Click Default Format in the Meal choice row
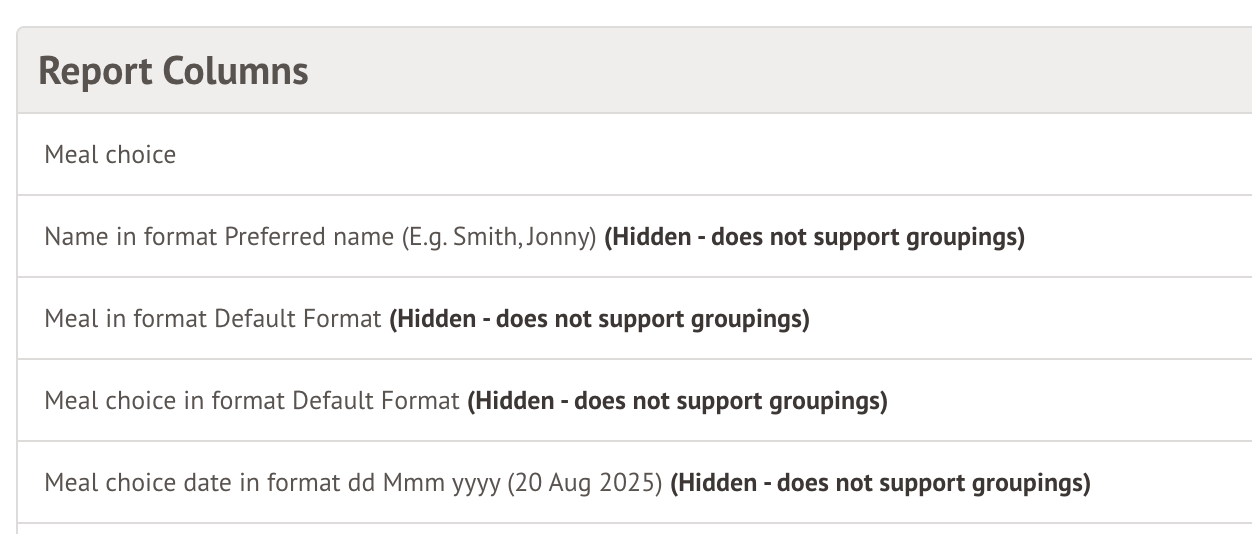The image size is (1252, 534). 376,401
